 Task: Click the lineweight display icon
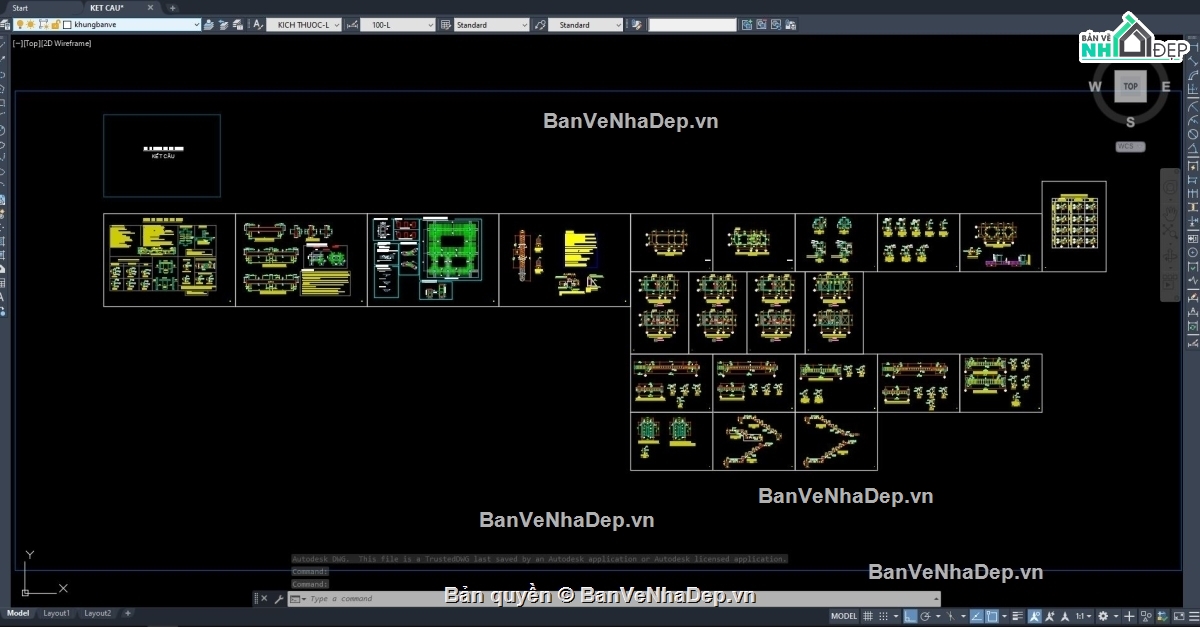[1018, 616]
